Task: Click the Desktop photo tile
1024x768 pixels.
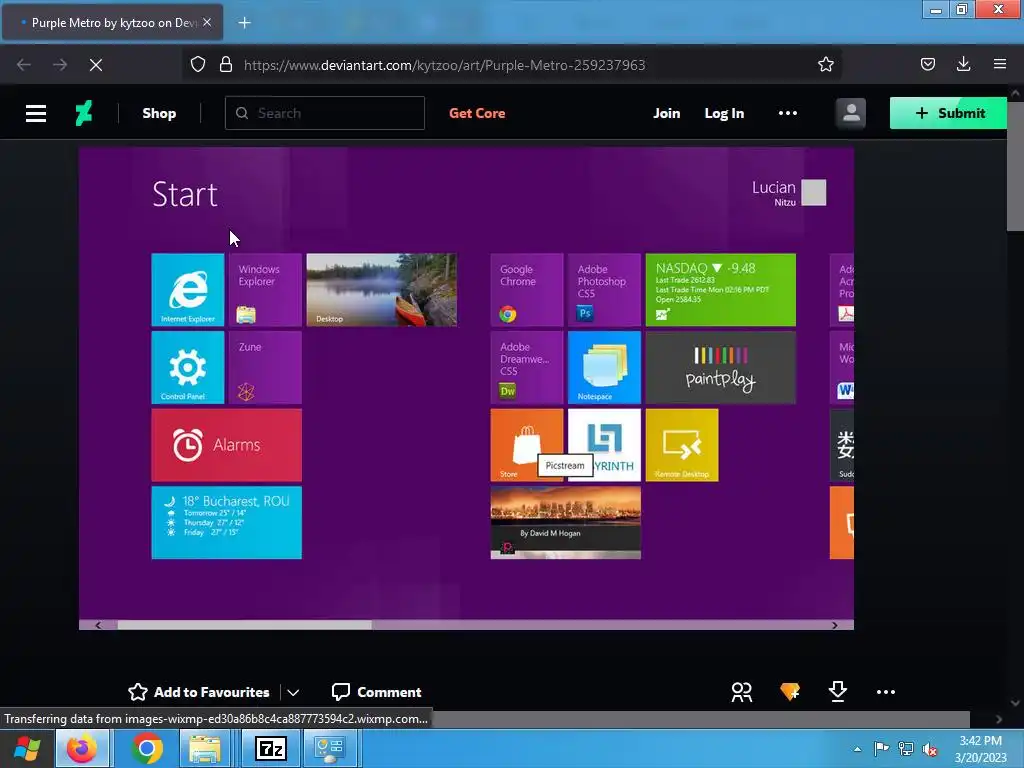Action: [381, 289]
